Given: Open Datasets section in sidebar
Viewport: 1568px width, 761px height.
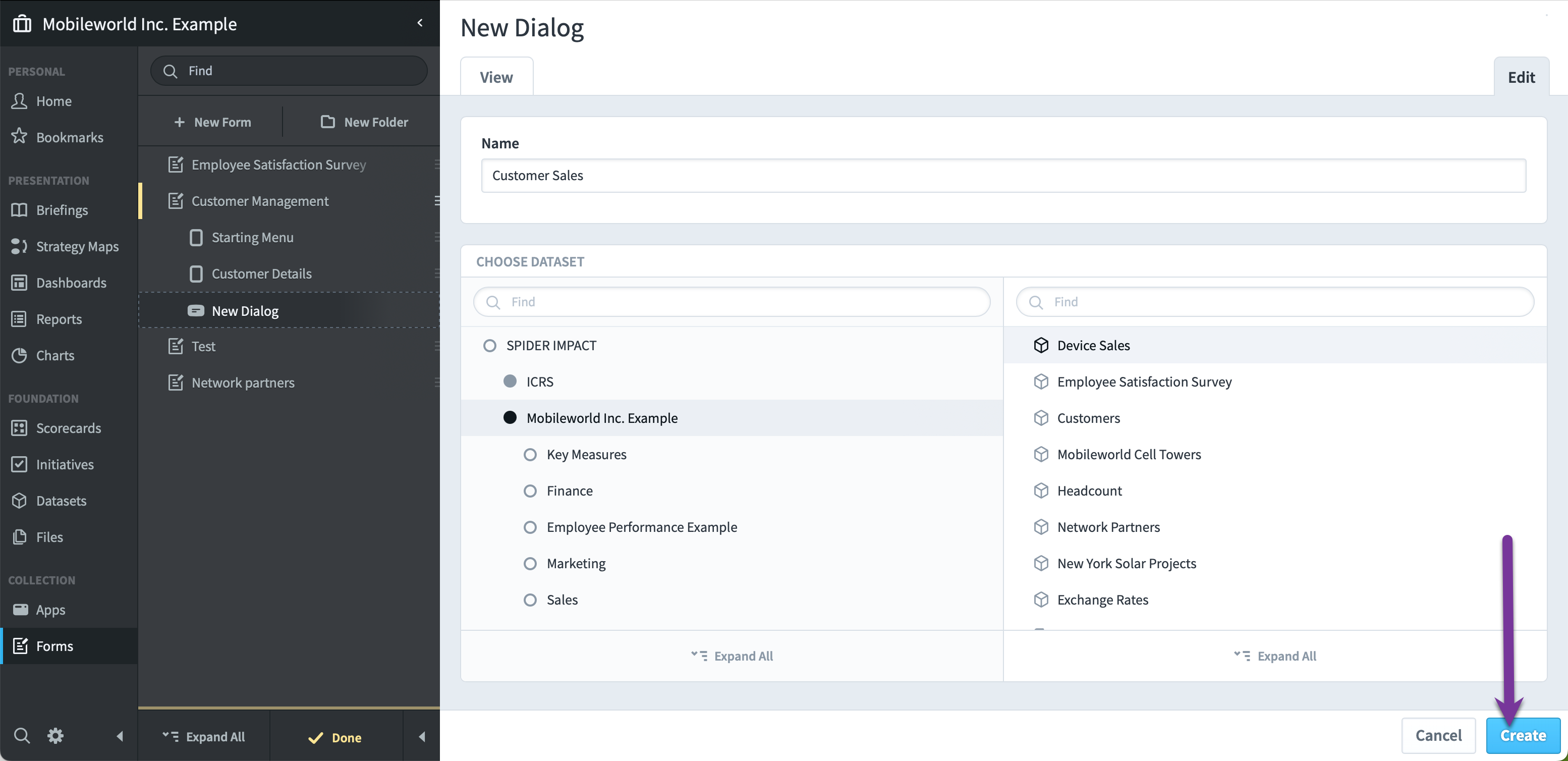Looking at the screenshot, I should pyautogui.click(x=69, y=501).
